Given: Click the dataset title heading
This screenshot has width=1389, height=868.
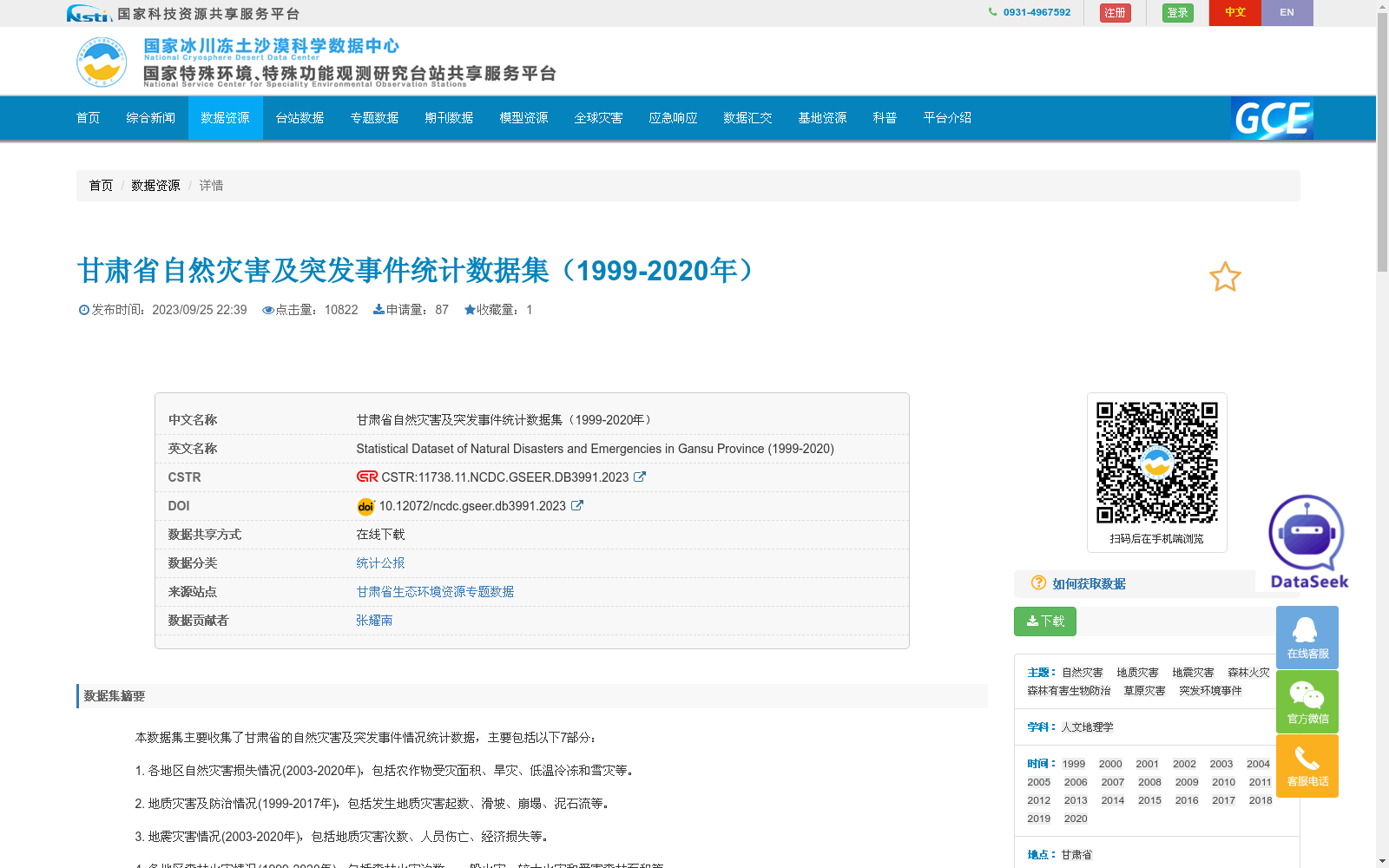Looking at the screenshot, I should (x=419, y=271).
